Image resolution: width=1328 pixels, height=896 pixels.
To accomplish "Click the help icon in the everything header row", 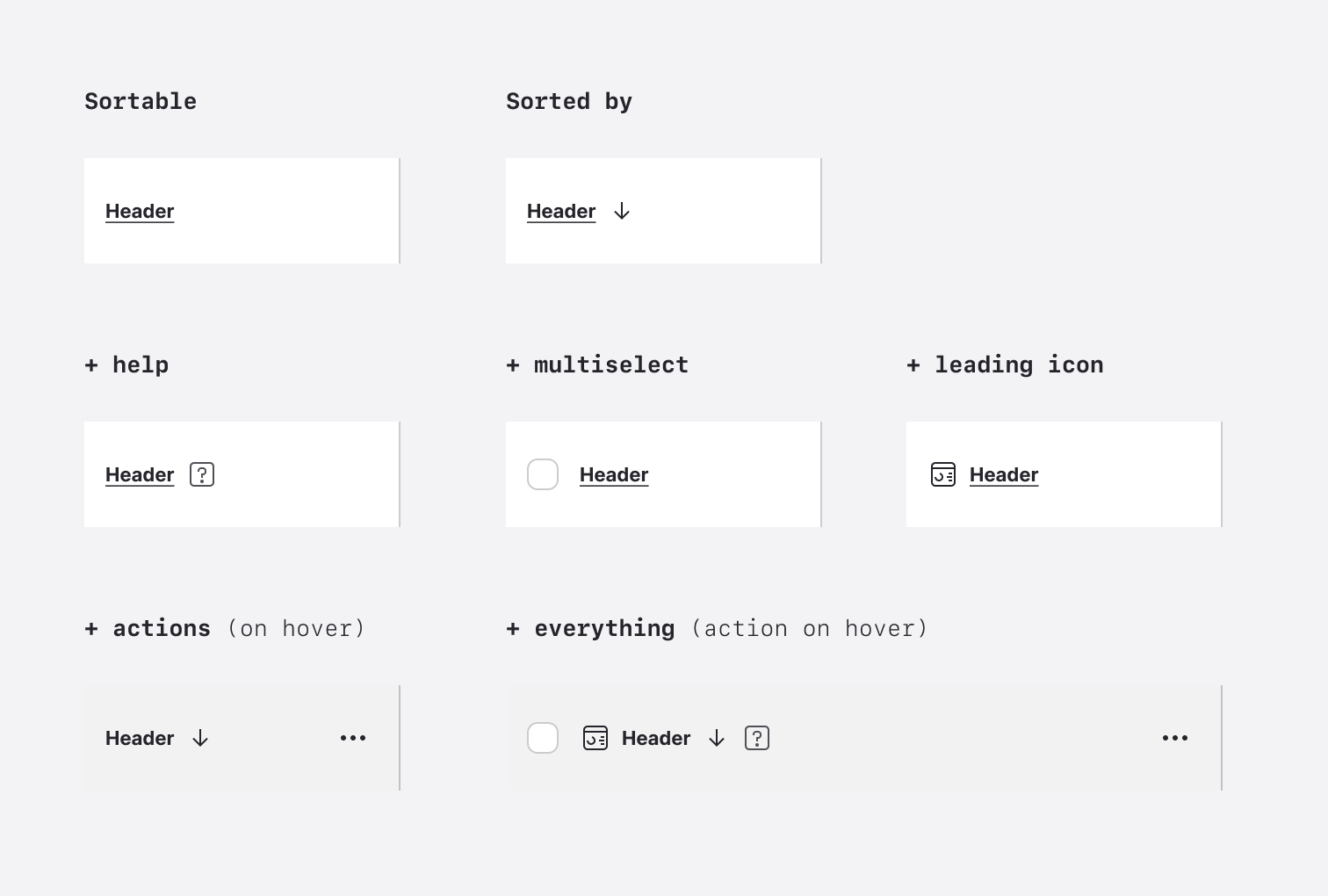I will (x=756, y=738).
